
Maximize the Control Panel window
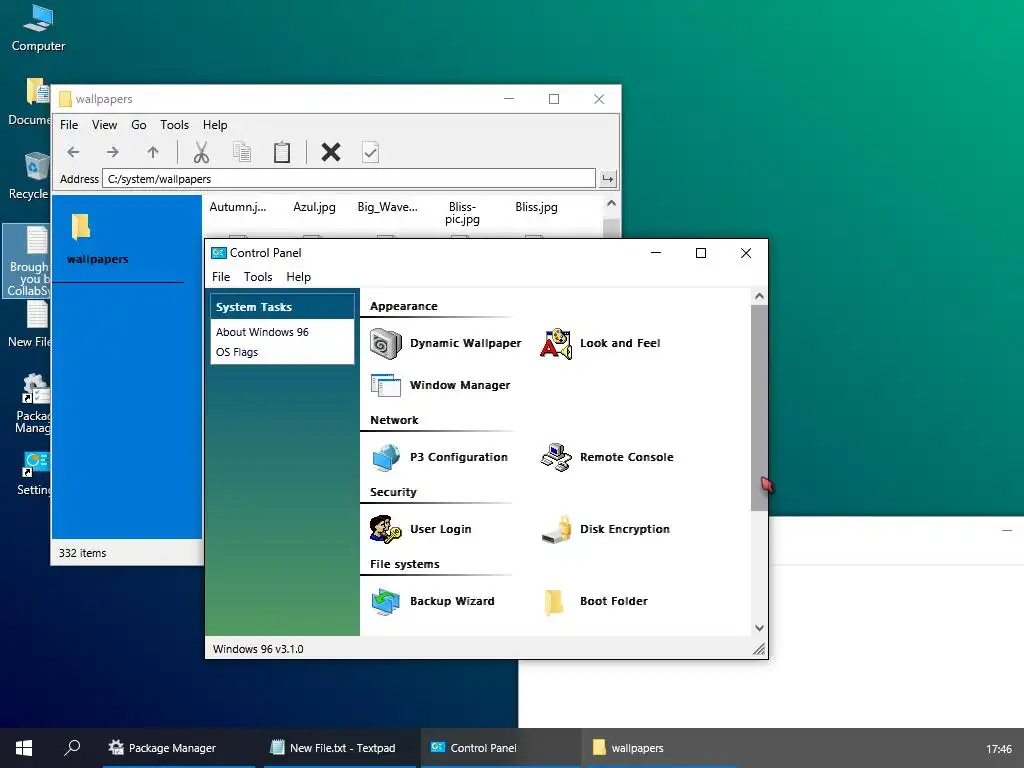click(701, 253)
